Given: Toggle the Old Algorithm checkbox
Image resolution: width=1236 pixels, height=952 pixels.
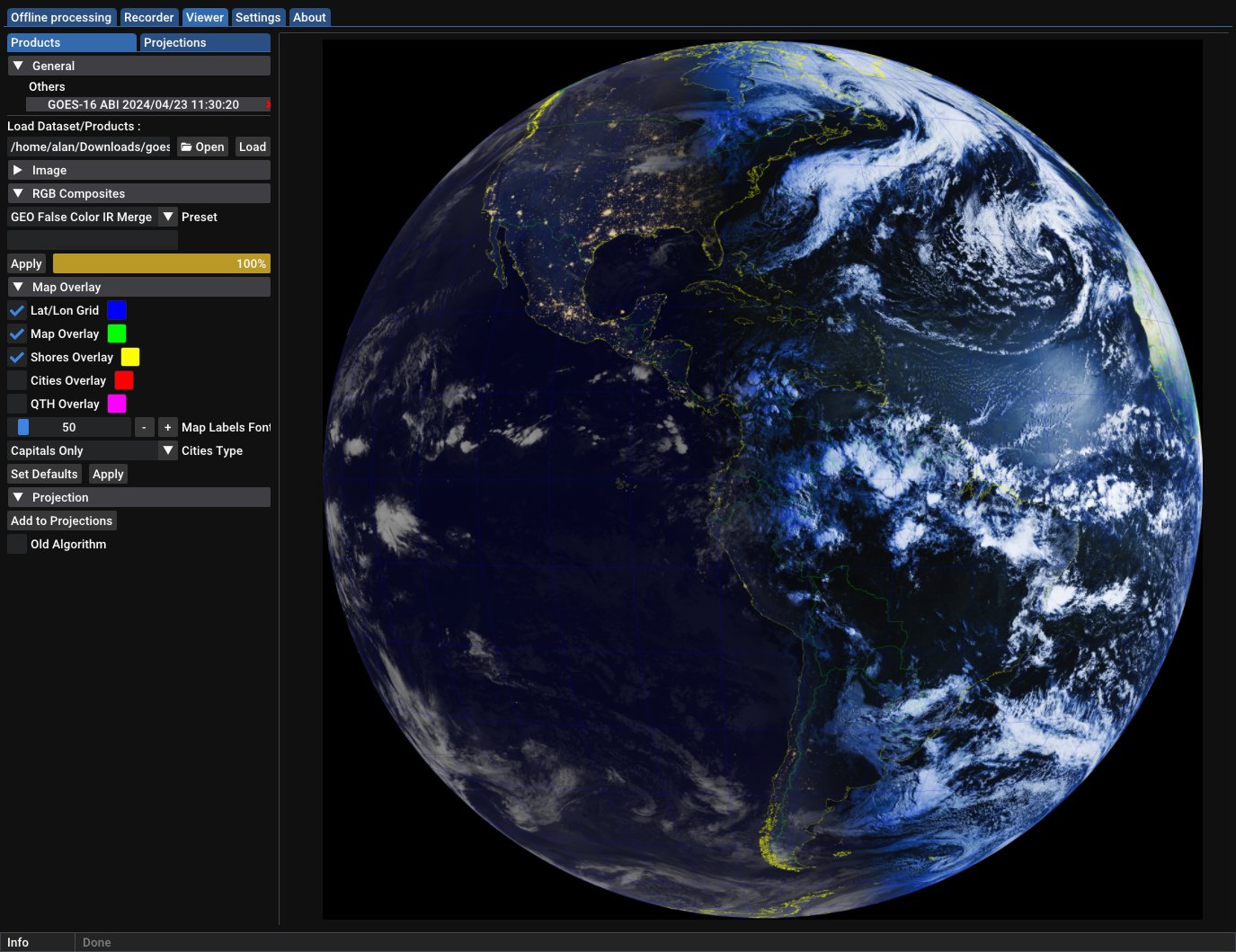Looking at the screenshot, I should pos(17,544).
